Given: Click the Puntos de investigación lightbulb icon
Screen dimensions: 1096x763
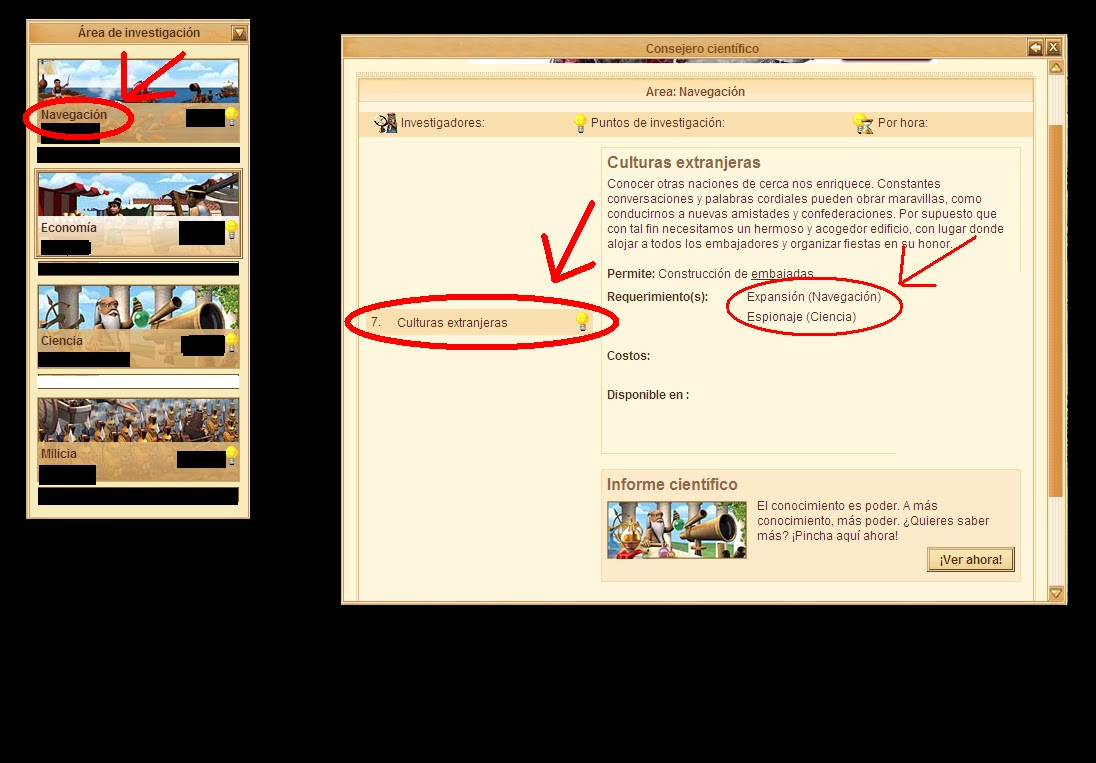Looking at the screenshot, I should pos(579,123).
